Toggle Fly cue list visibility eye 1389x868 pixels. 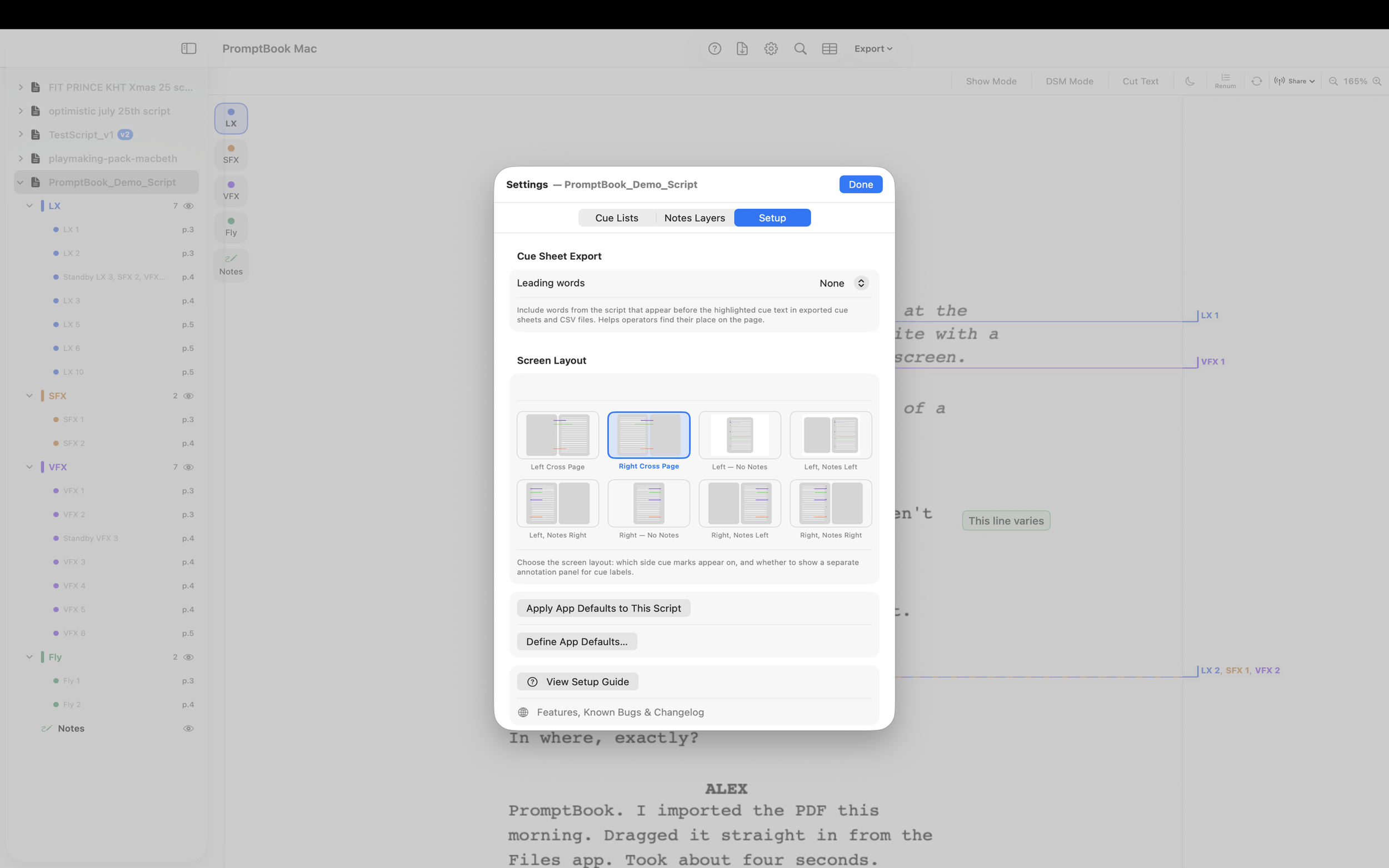pyautogui.click(x=188, y=658)
